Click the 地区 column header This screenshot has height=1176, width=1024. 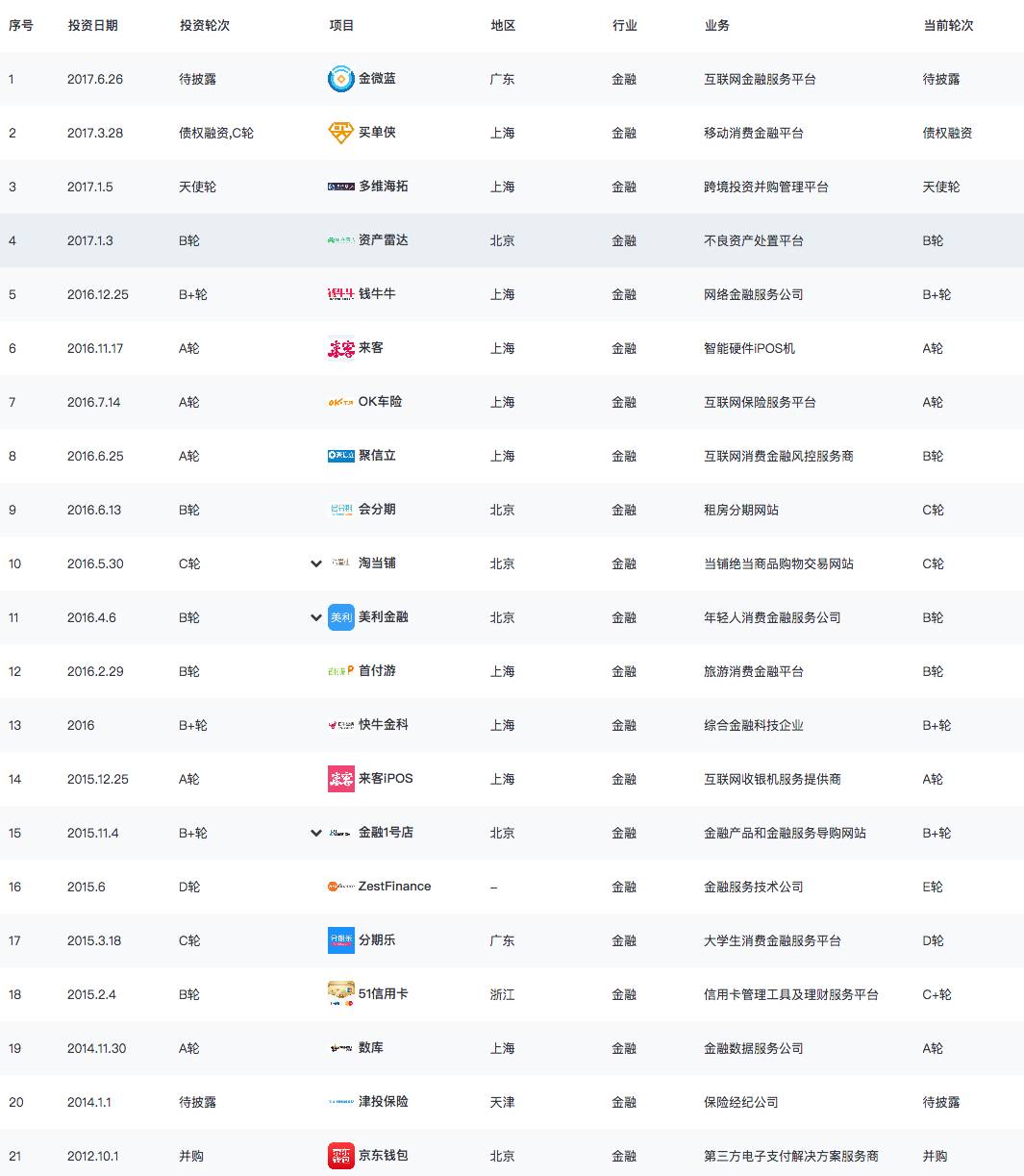pyautogui.click(x=503, y=25)
